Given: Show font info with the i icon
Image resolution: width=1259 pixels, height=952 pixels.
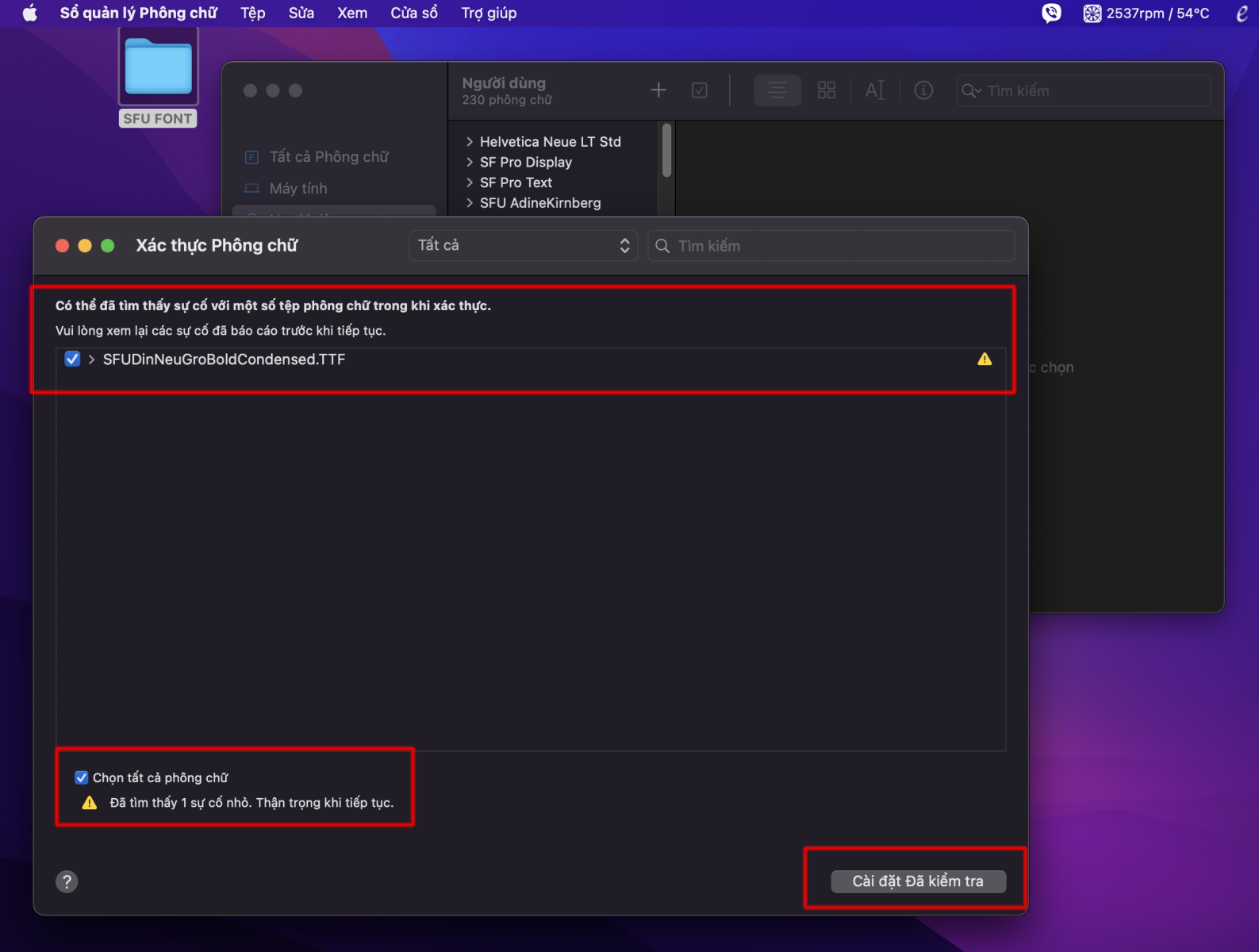Looking at the screenshot, I should pyautogui.click(x=923, y=90).
